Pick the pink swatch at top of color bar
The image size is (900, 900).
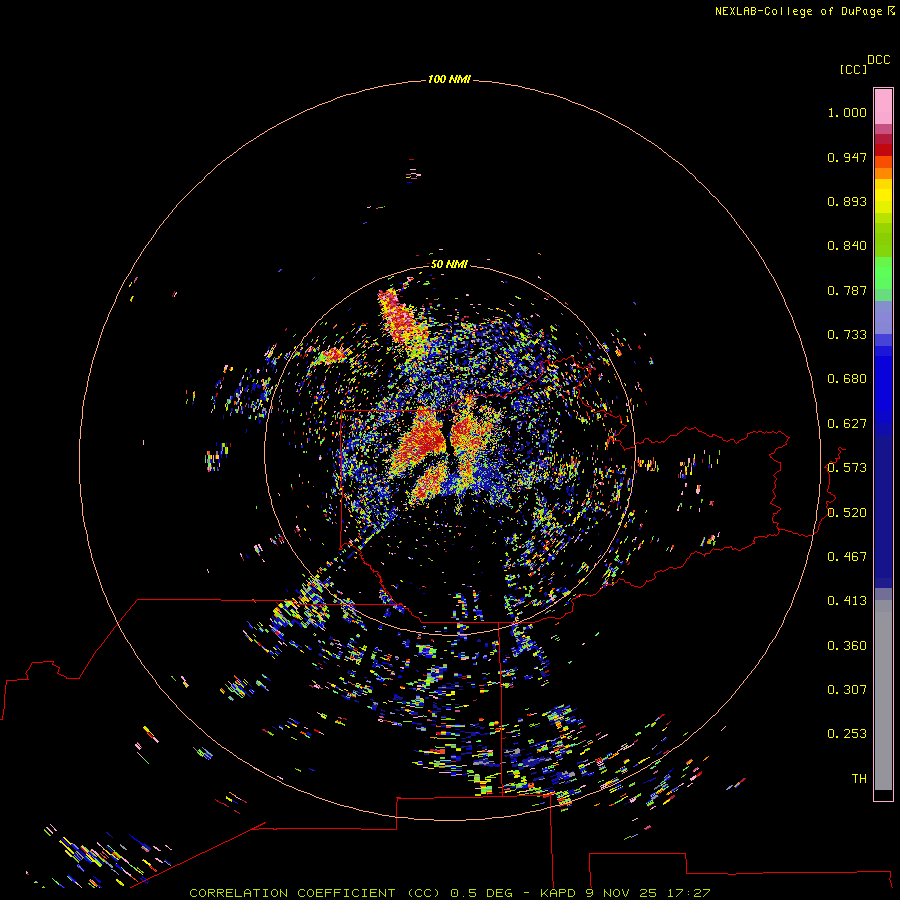pos(883,106)
